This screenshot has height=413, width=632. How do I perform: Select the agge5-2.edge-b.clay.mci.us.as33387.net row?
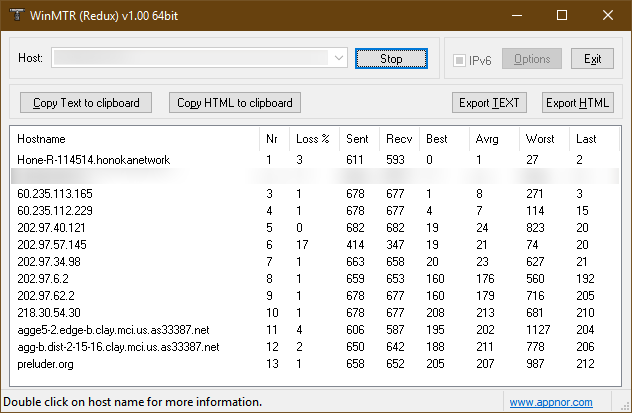pyautogui.click(x=111, y=330)
